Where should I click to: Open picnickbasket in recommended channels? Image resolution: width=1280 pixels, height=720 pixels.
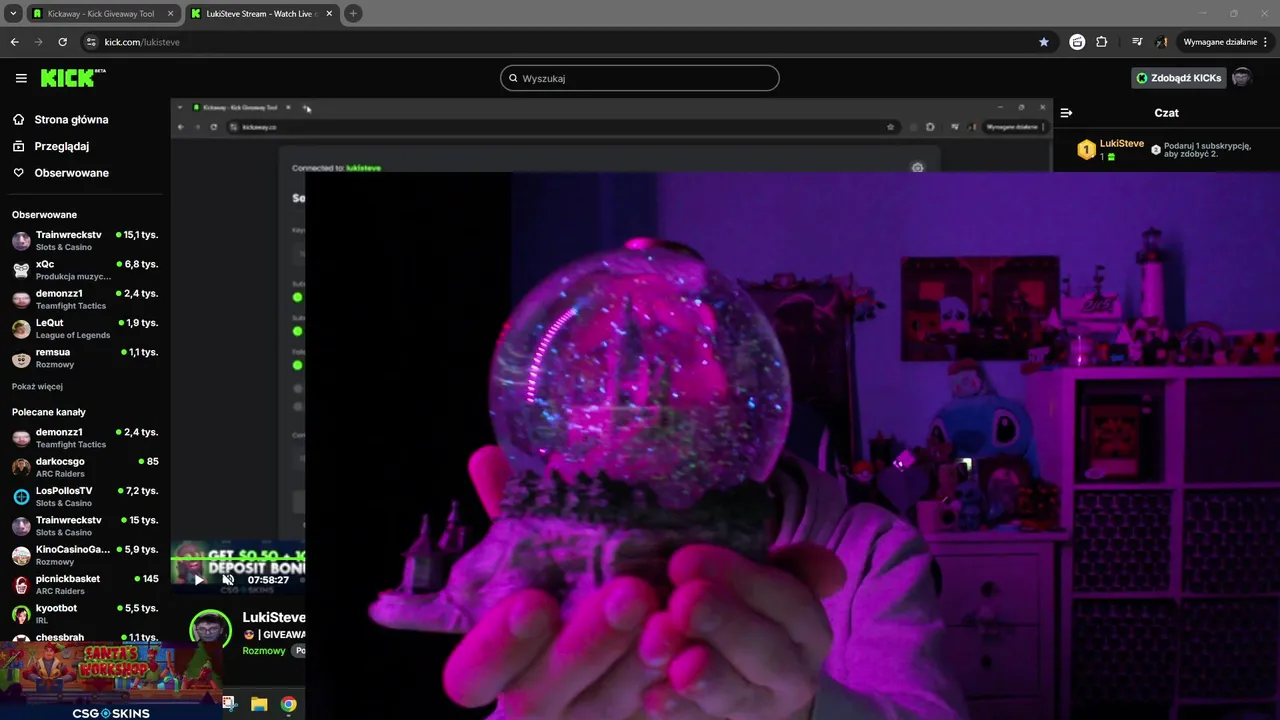[x=85, y=584]
